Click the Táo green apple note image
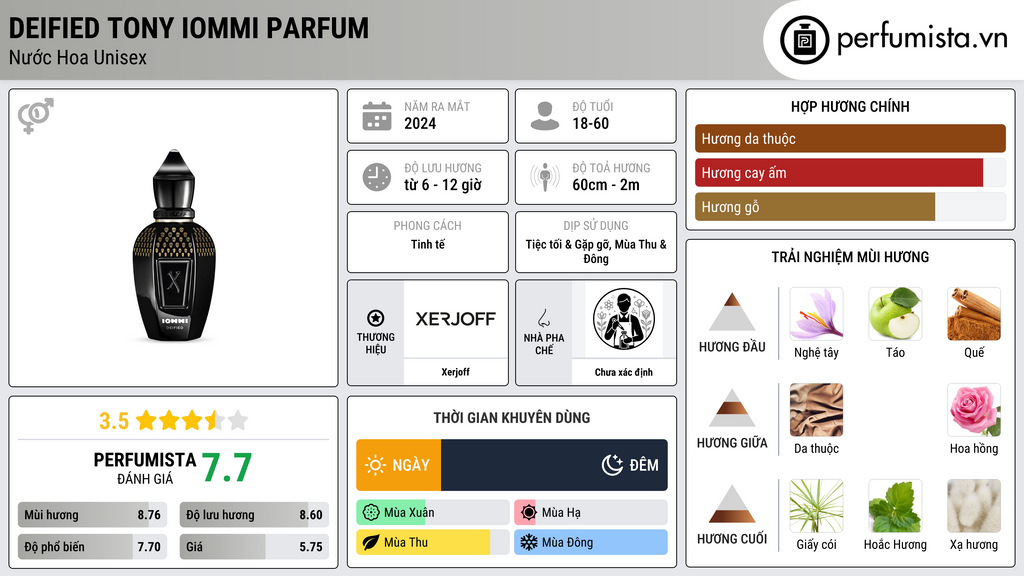Image resolution: width=1024 pixels, height=576 pixels. (x=895, y=314)
